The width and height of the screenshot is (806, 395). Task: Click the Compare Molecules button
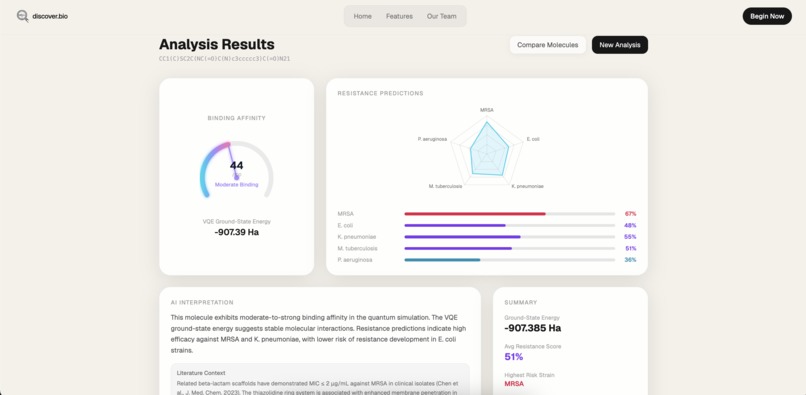coord(547,45)
